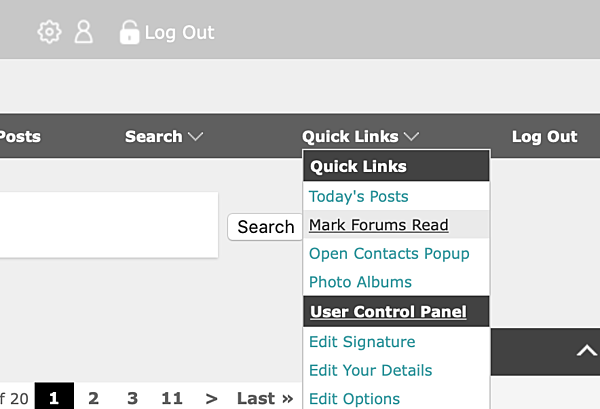Click the settings gear icon
This screenshot has height=409, width=600.
49,32
